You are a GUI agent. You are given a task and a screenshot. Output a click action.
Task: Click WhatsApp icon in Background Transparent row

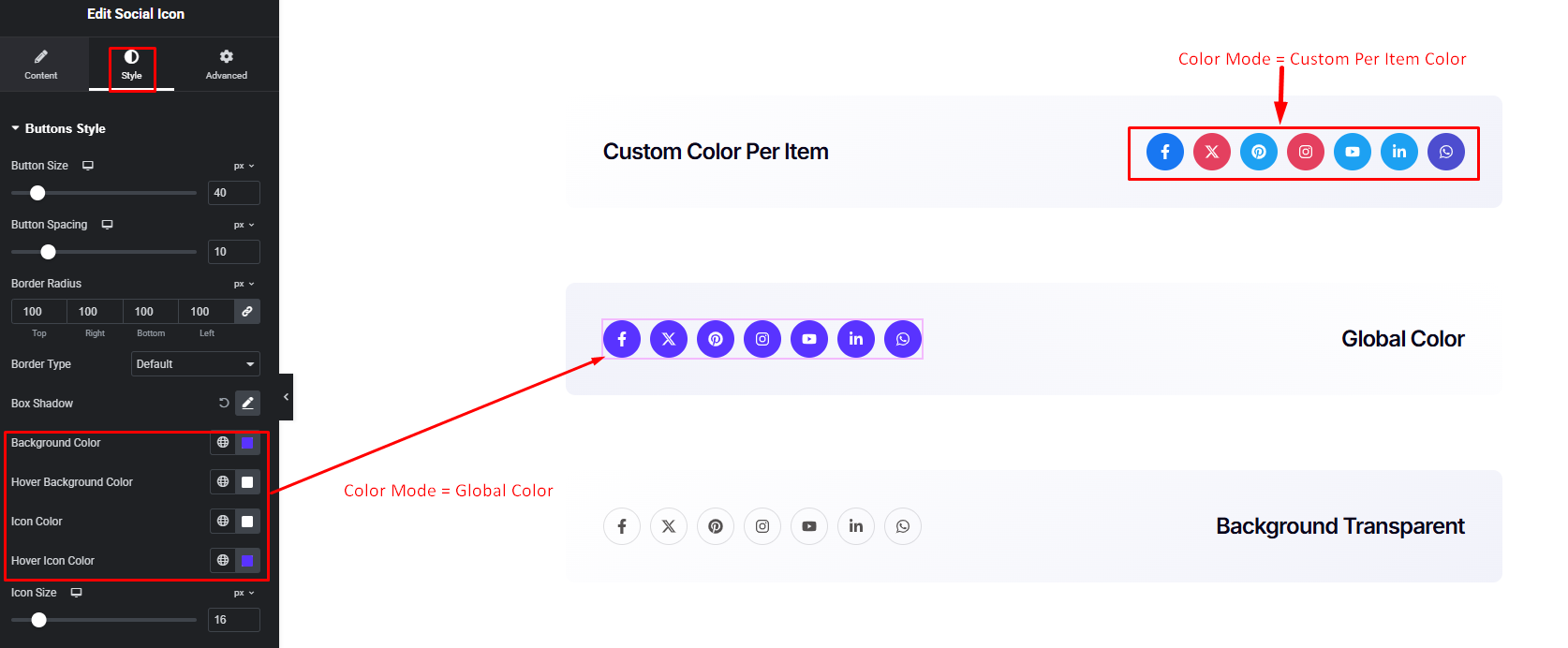coord(902,526)
